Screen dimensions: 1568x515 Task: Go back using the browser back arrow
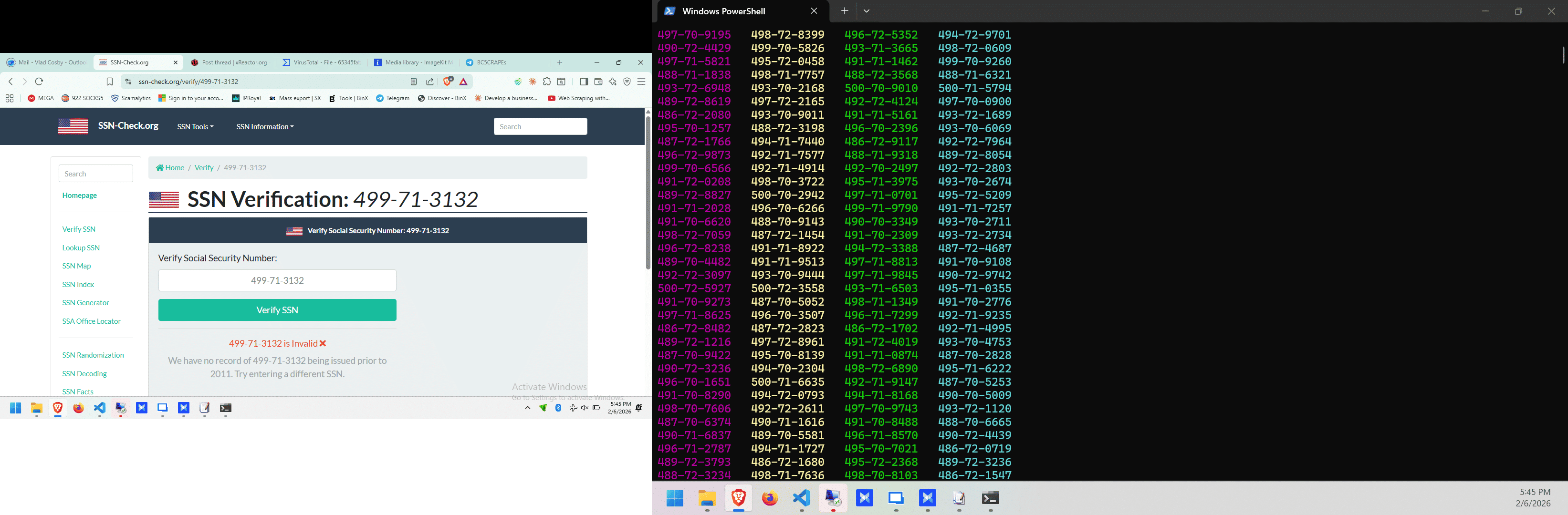pyautogui.click(x=10, y=82)
